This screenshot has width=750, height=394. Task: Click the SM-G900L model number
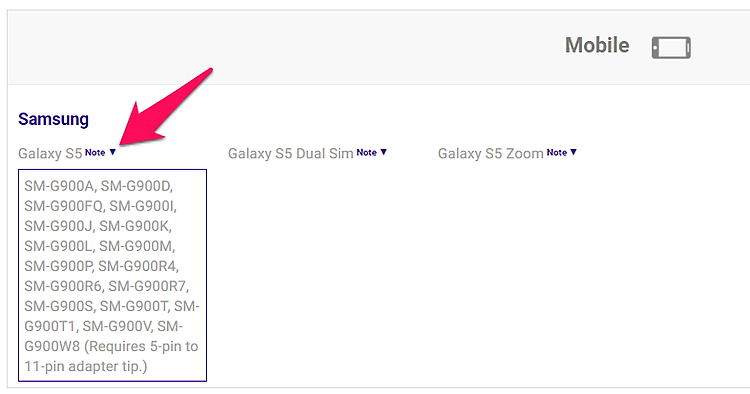pos(58,246)
